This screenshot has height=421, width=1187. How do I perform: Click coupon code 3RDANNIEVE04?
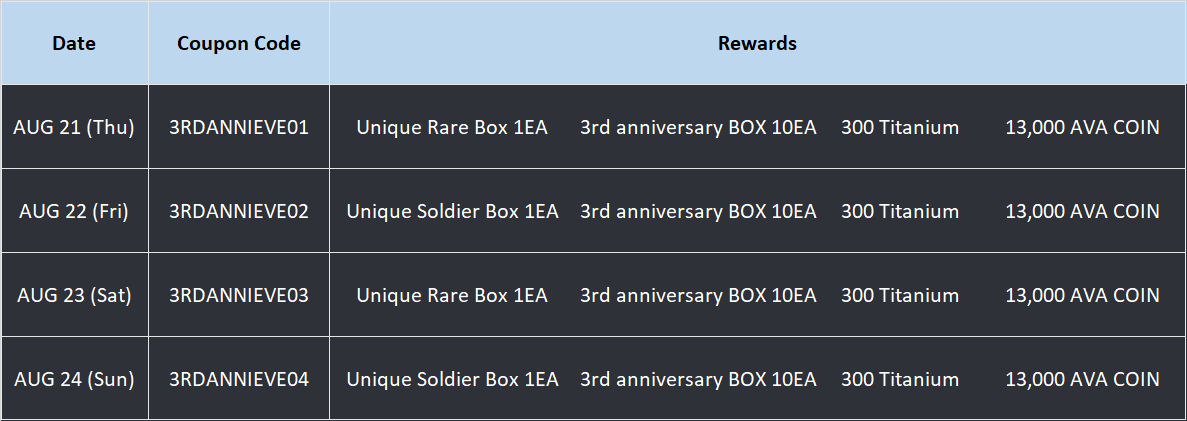(x=238, y=379)
